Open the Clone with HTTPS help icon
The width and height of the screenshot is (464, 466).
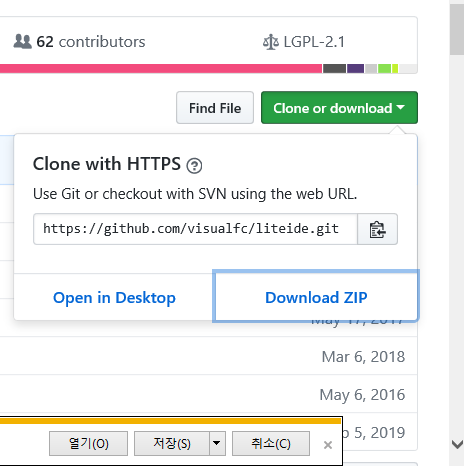(194, 165)
